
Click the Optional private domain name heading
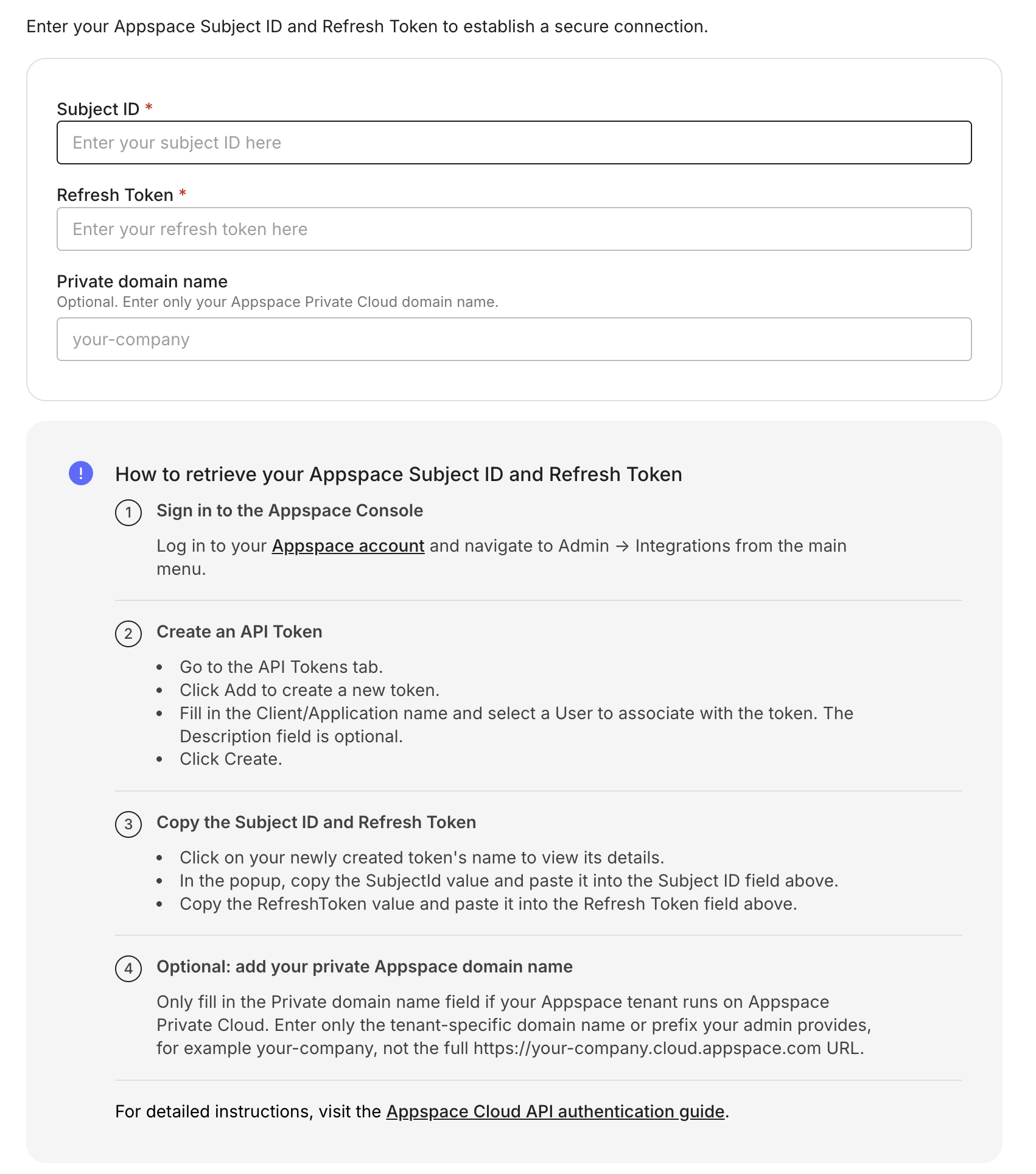[365, 967]
